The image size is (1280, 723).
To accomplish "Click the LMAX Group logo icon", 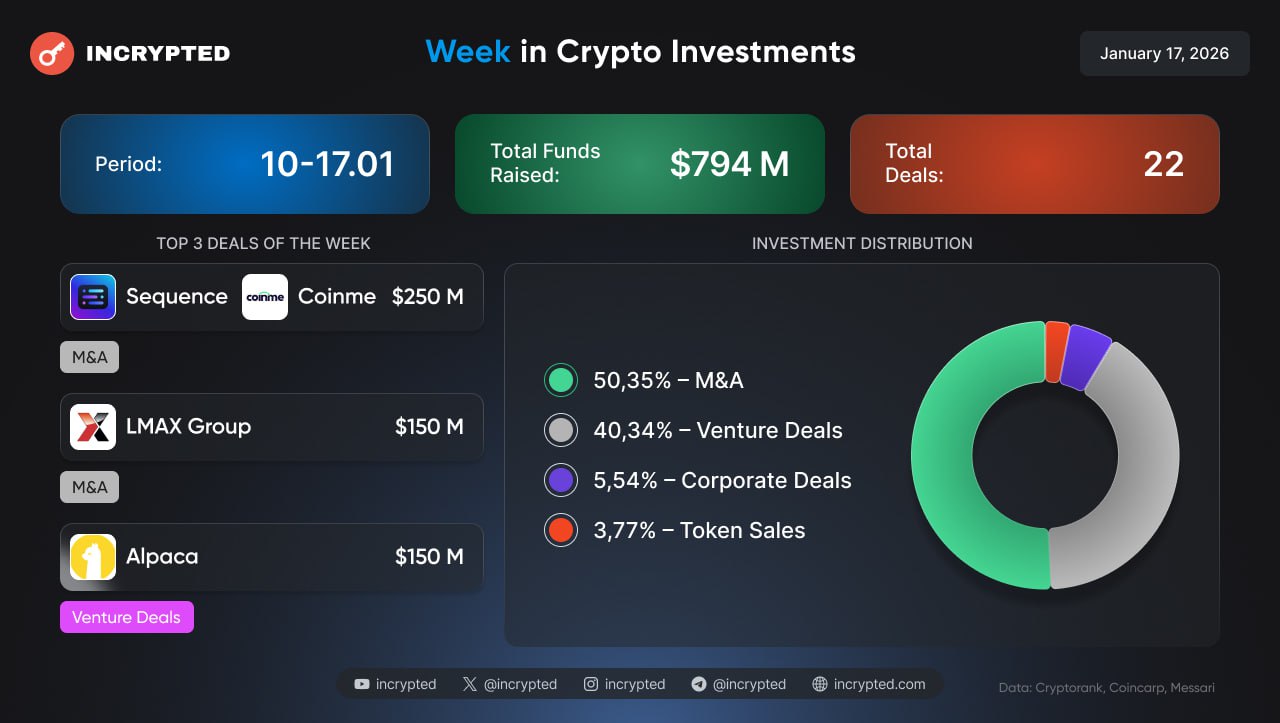I will click(x=93, y=427).
